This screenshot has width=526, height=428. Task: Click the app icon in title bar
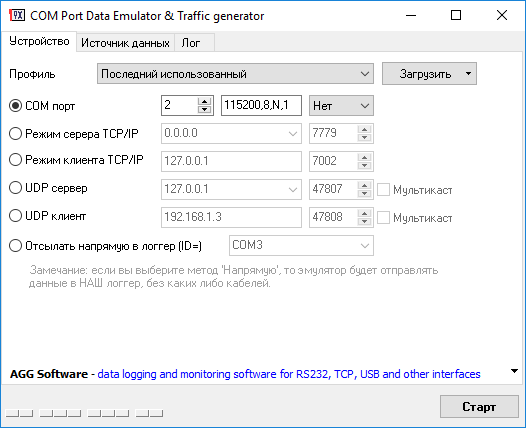point(17,15)
